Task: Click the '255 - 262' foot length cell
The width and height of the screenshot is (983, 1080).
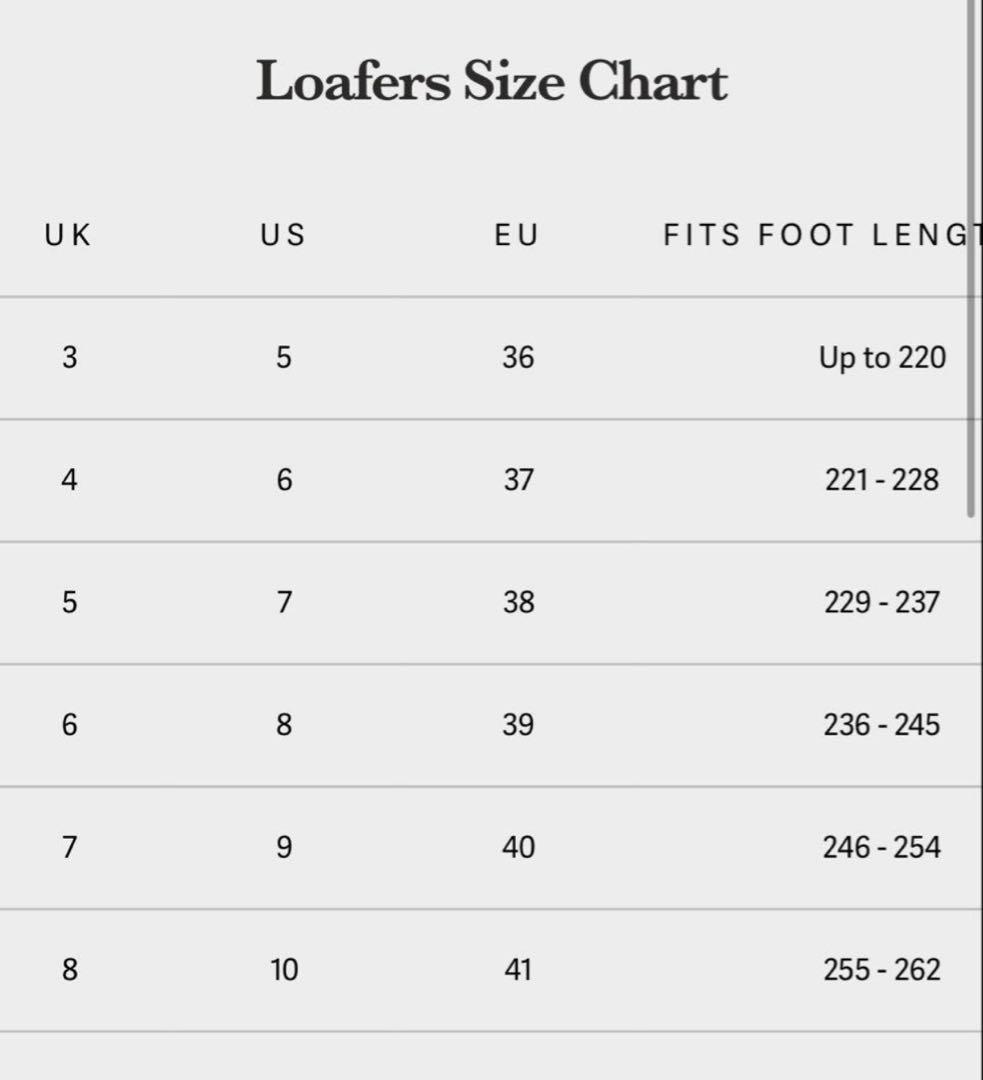Action: point(882,969)
